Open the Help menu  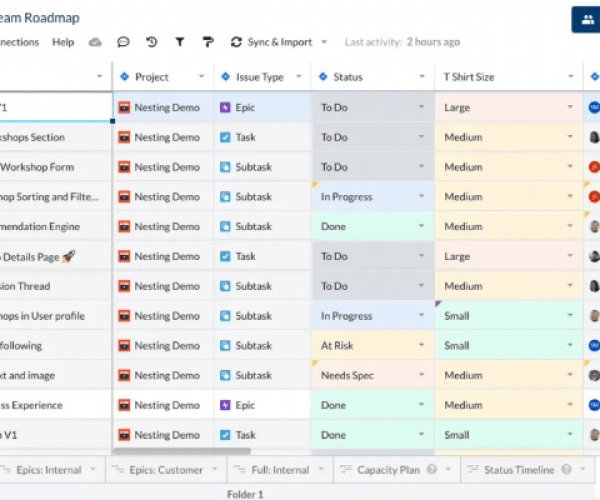[63, 42]
